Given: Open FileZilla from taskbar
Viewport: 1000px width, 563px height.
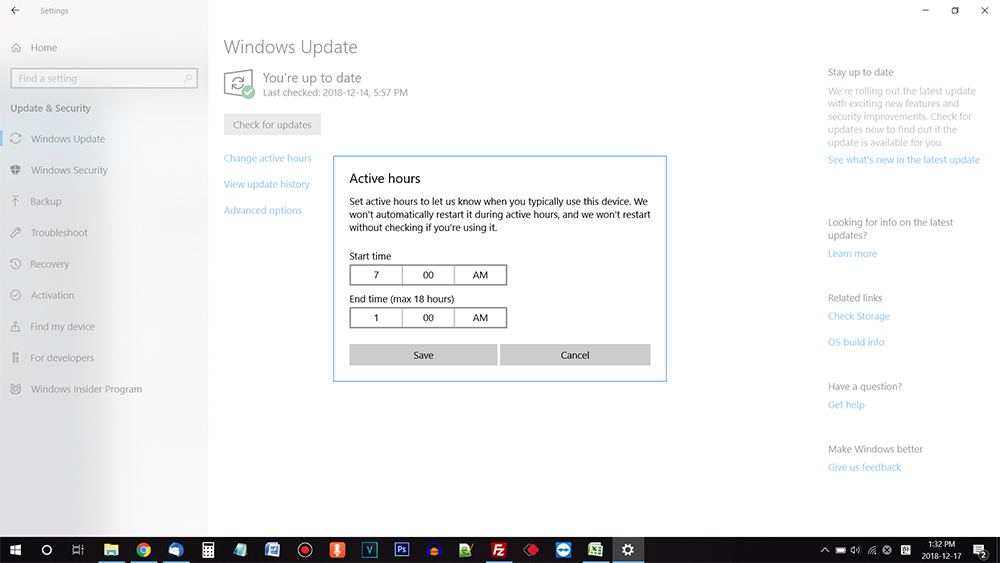Looking at the screenshot, I should coord(499,550).
